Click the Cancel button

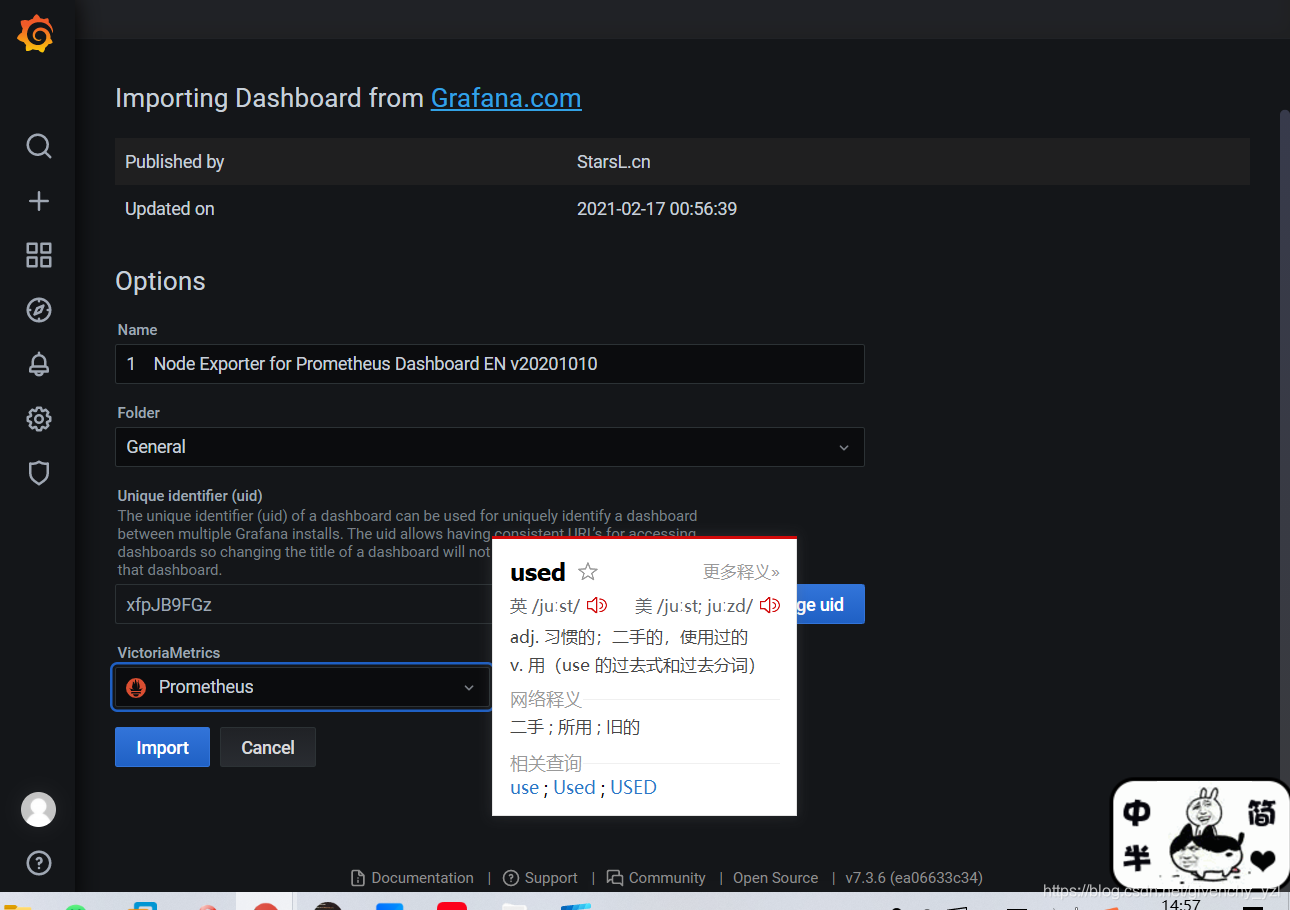268,748
